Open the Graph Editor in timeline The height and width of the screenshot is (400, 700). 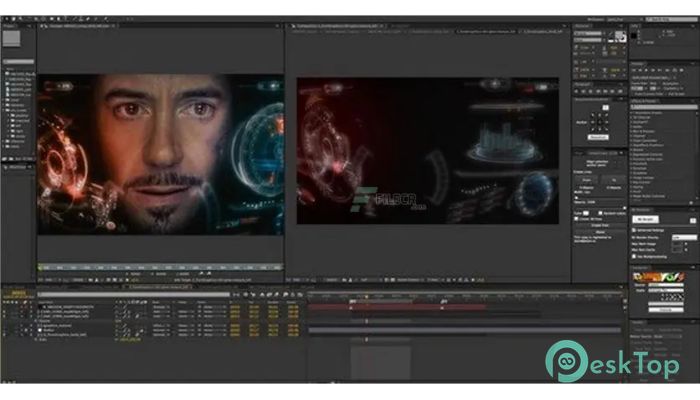300,295
